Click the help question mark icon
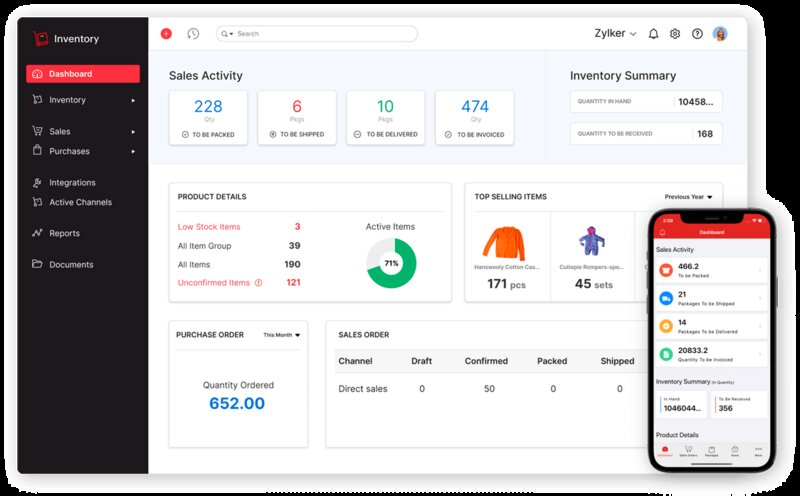This screenshot has width=800, height=496. pos(697,34)
